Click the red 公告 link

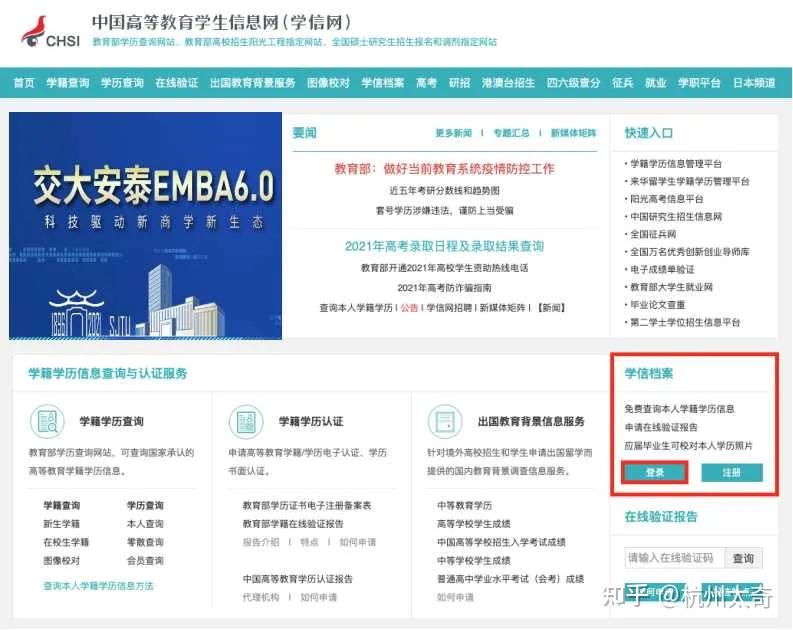(409, 307)
